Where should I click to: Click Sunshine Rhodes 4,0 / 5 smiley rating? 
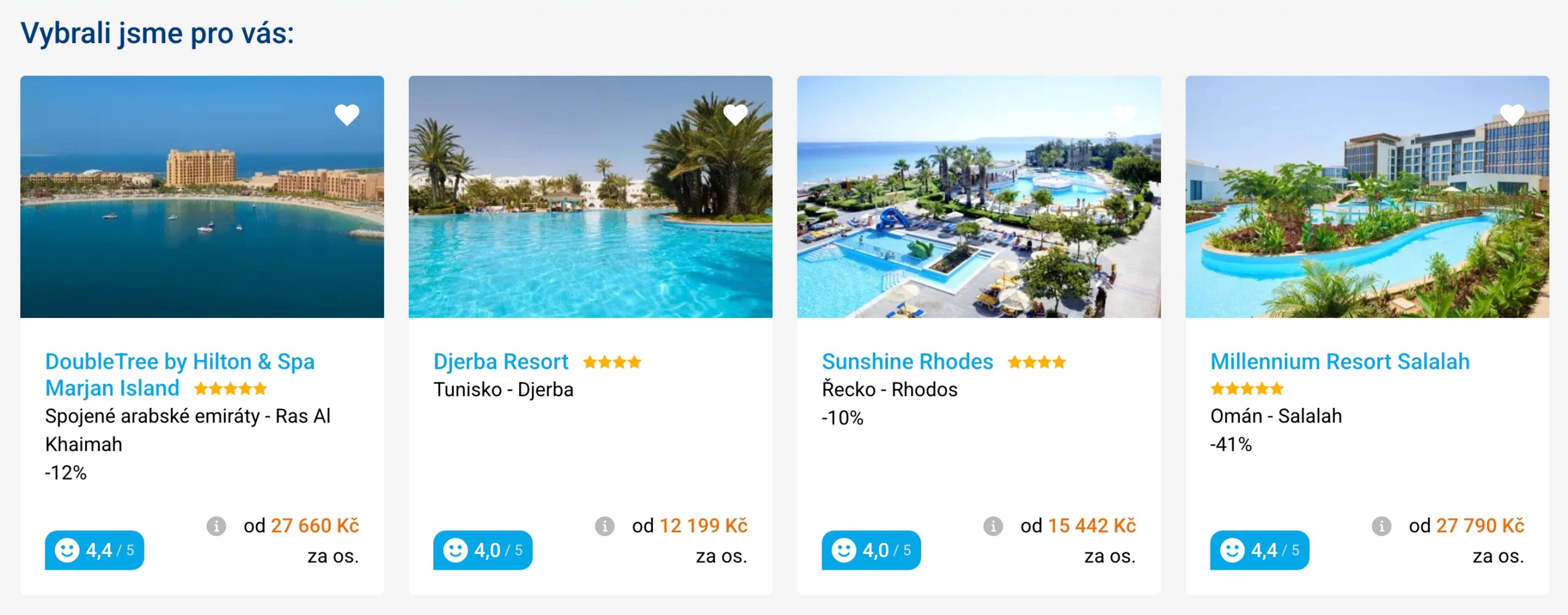pyautogui.click(x=871, y=550)
